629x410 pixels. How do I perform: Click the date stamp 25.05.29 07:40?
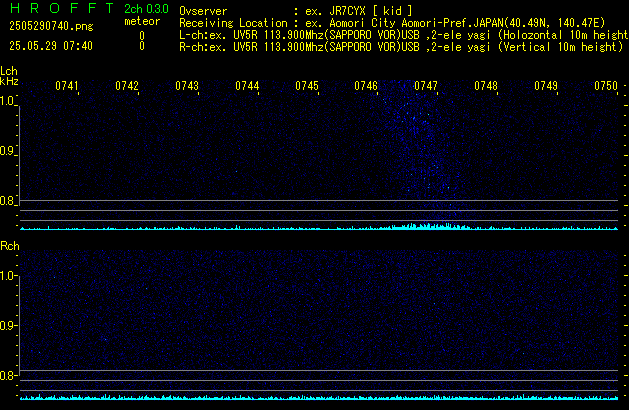51,46
